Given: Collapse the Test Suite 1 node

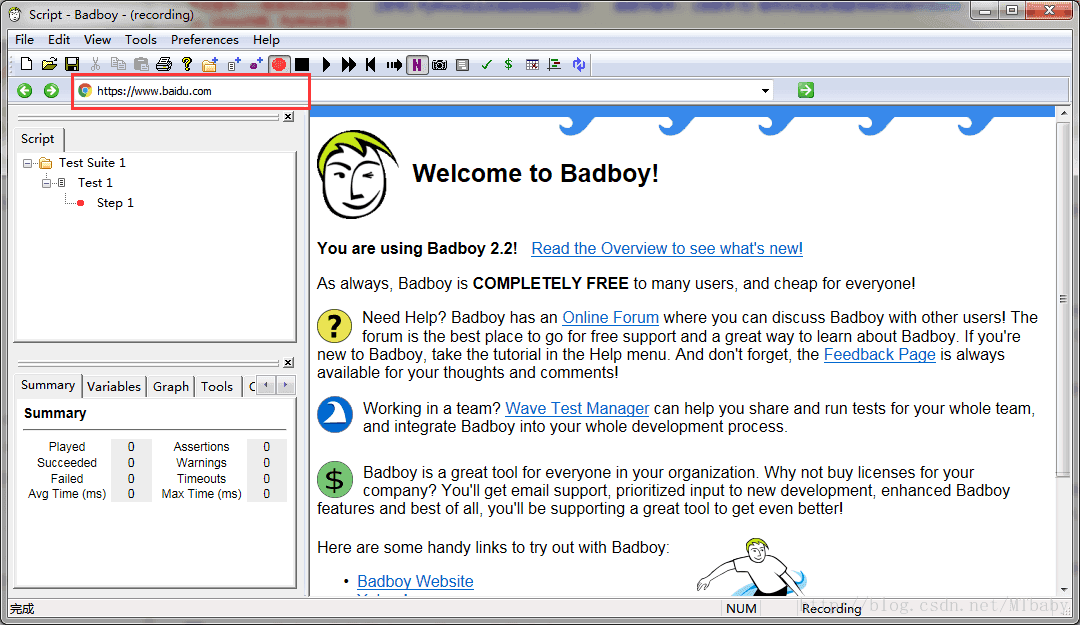Looking at the screenshot, I should (x=28, y=163).
